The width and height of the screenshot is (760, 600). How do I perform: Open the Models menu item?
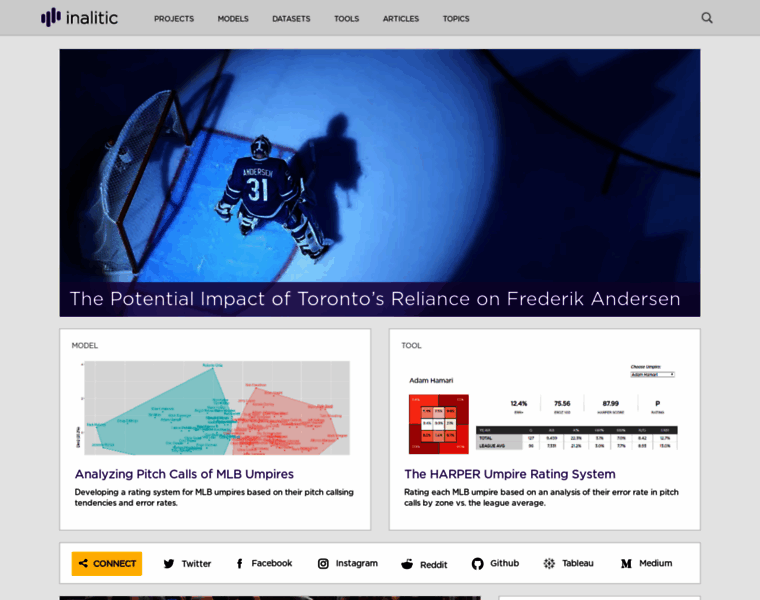pyautogui.click(x=233, y=18)
